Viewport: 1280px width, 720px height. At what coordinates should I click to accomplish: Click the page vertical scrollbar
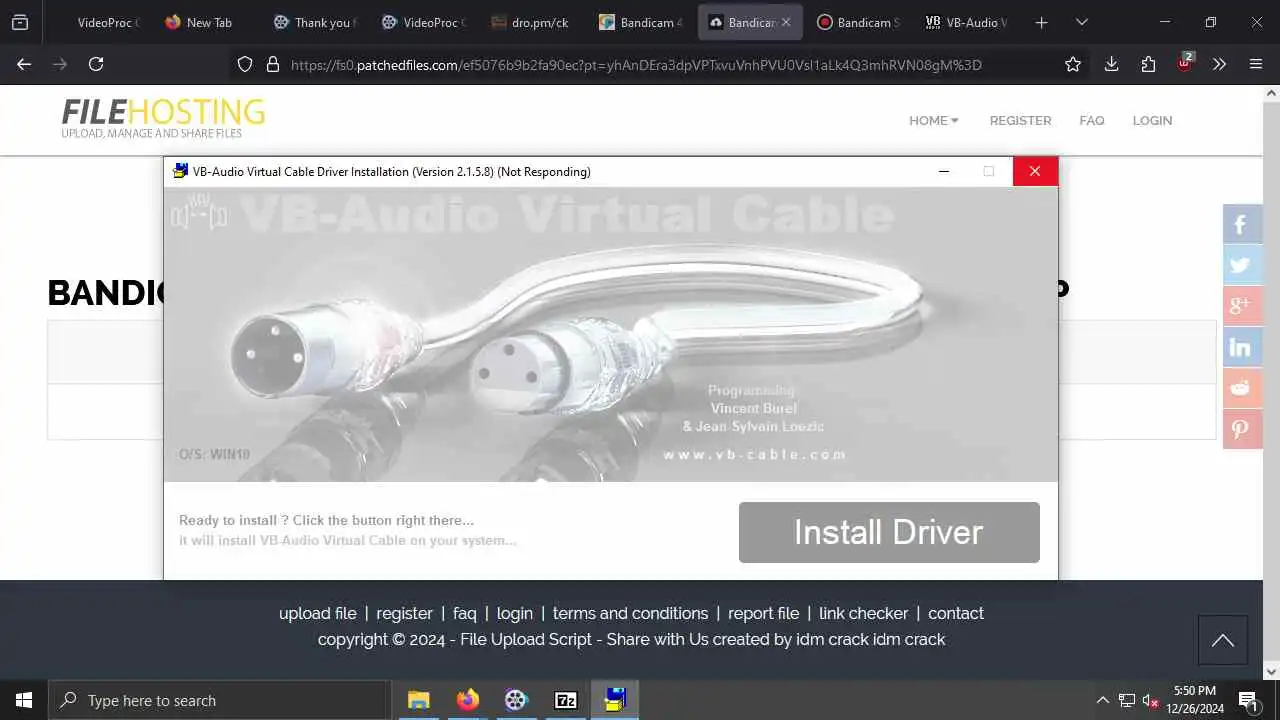[1272, 380]
